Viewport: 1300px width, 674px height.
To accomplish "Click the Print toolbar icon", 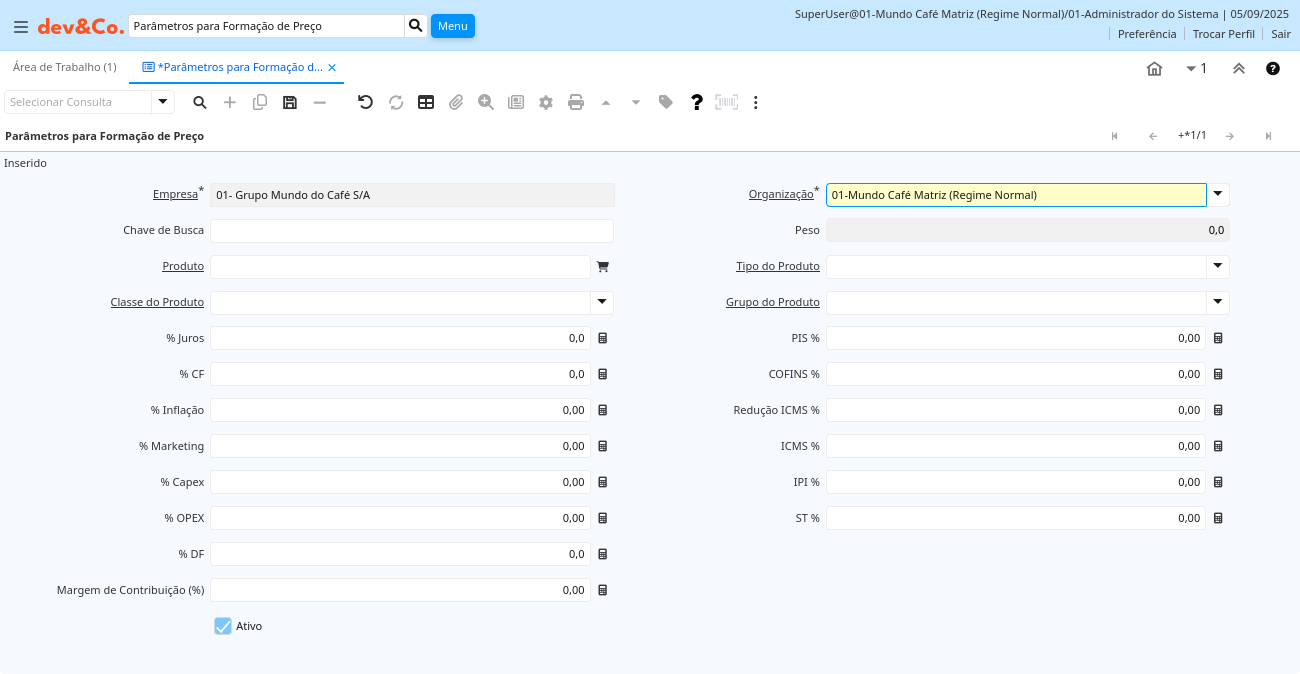I will tap(576, 102).
